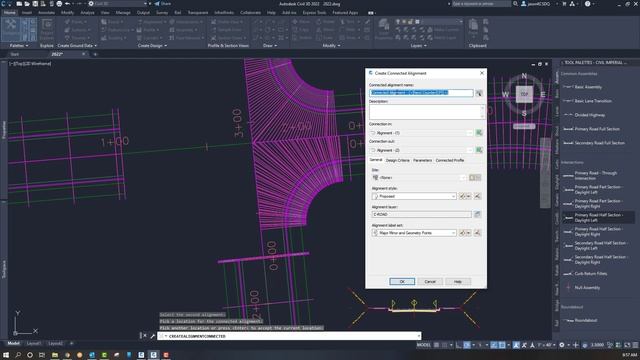Click the TOP face of the ViewCube
This screenshot has height=360, width=640.
(524, 94)
